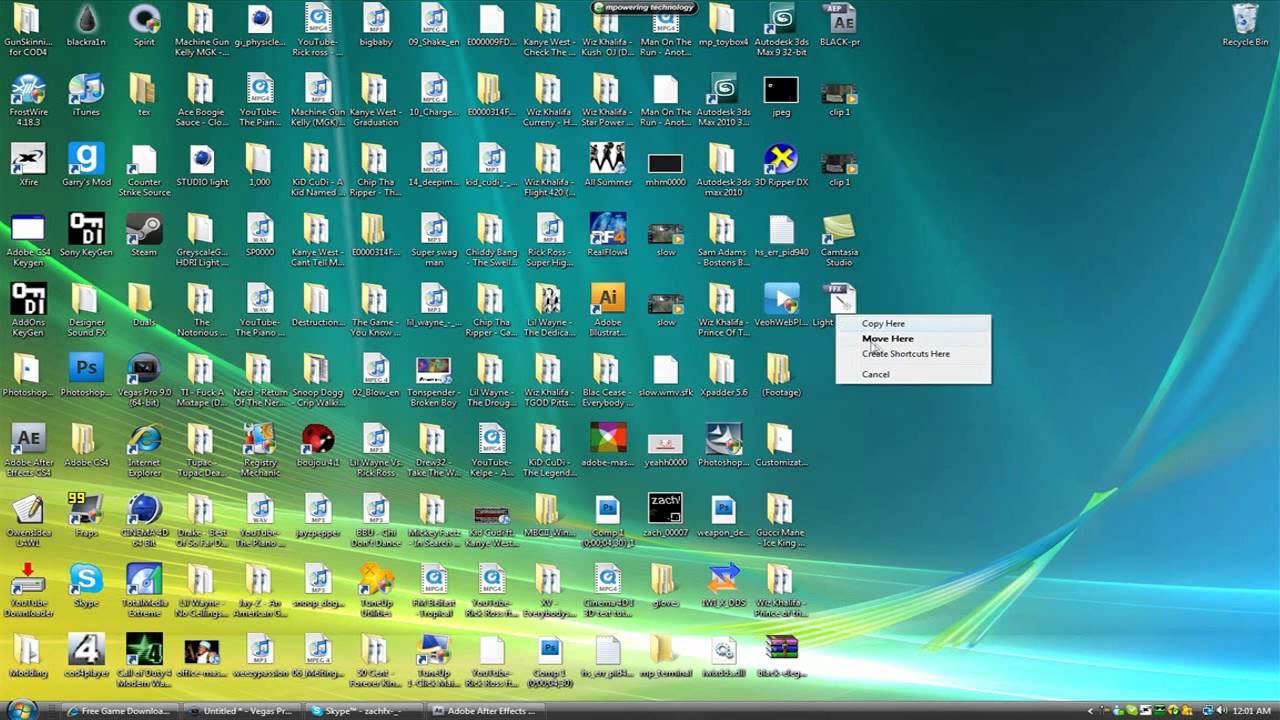Select Adobe After Effects CS4 desktop shortcut
Viewport: 1280px width, 720px height.
click(28, 450)
